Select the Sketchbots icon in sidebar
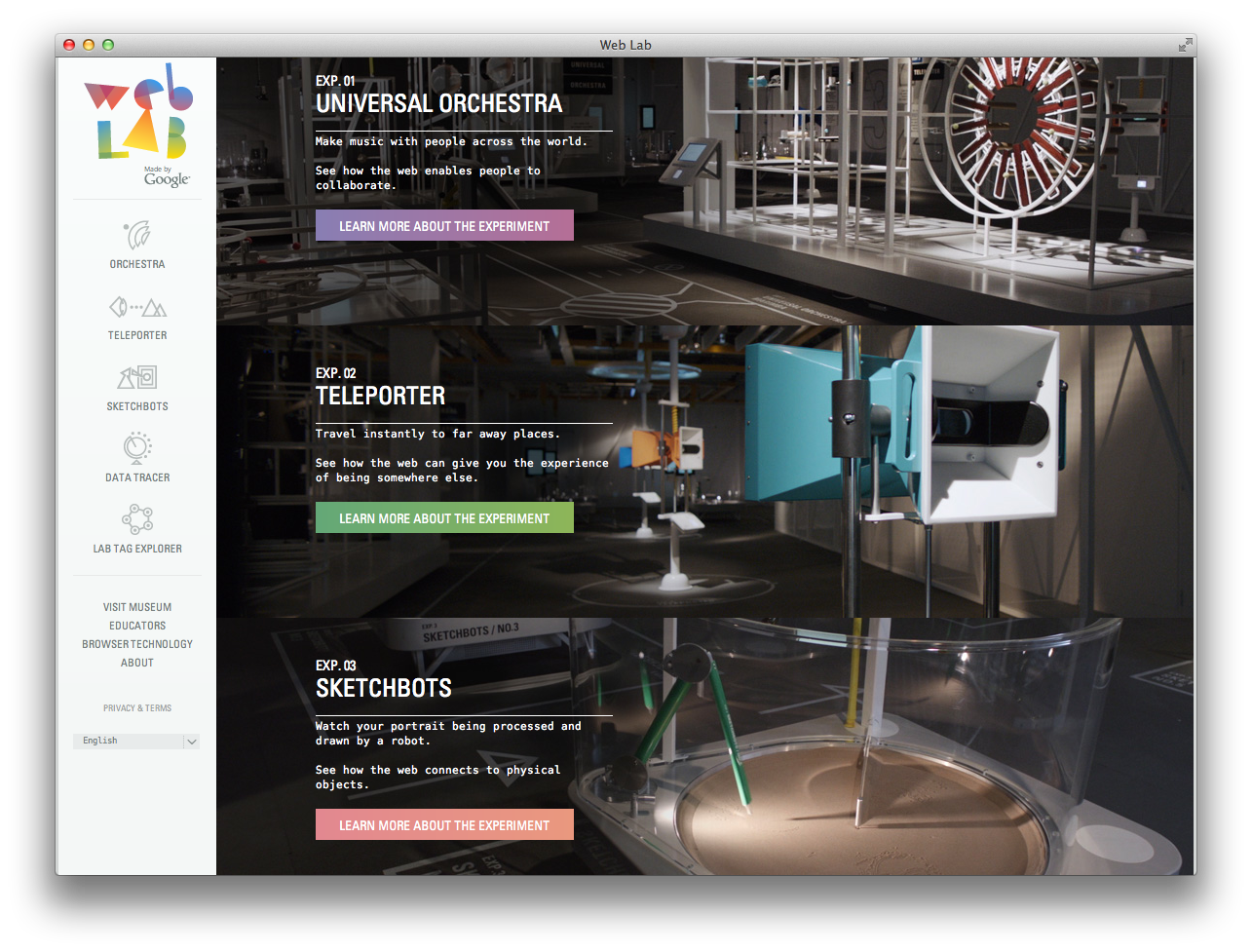1252x952 pixels. click(x=137, y=377)
